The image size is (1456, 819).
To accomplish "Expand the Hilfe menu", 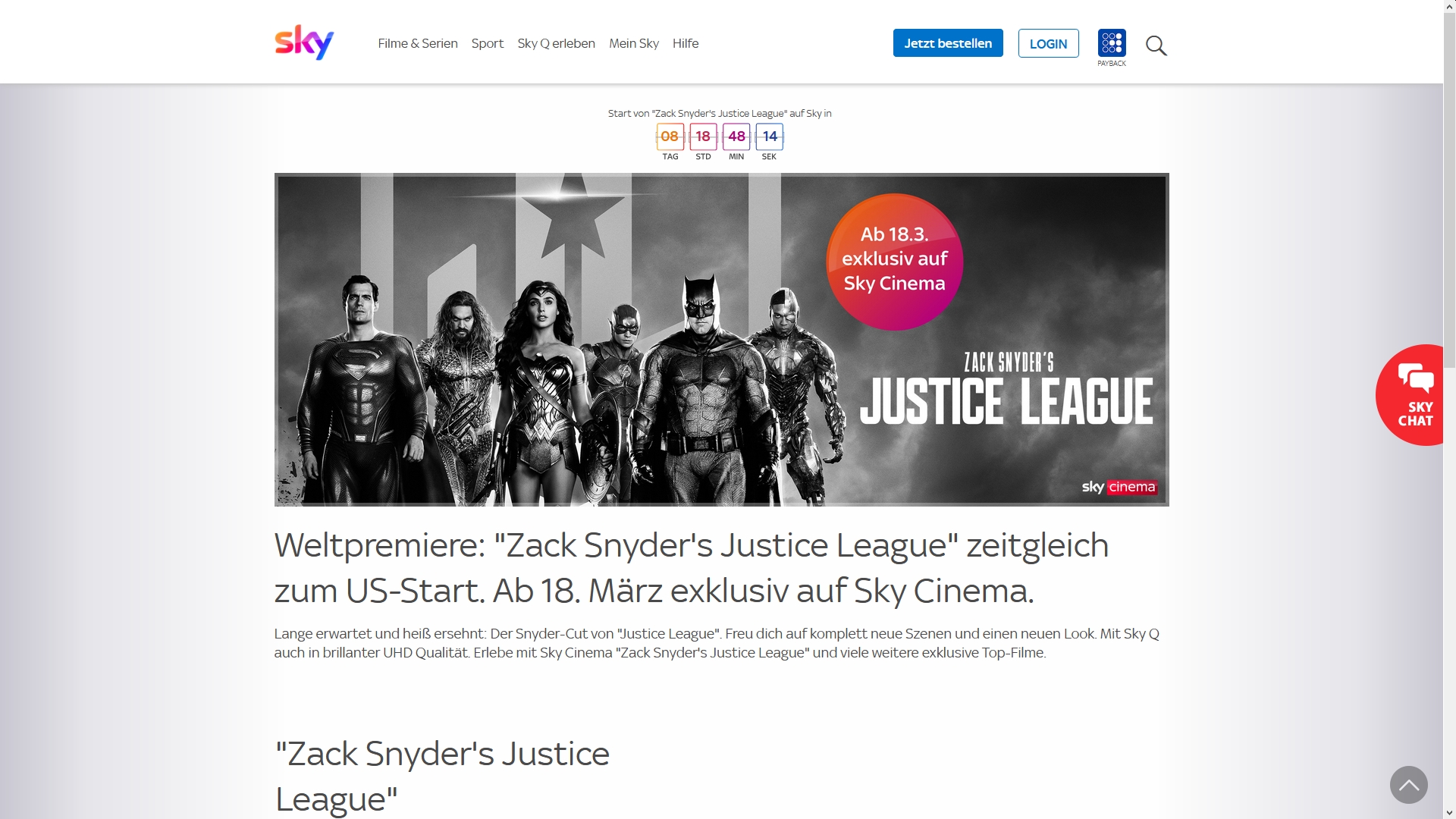I will click(x=686, y=43).
